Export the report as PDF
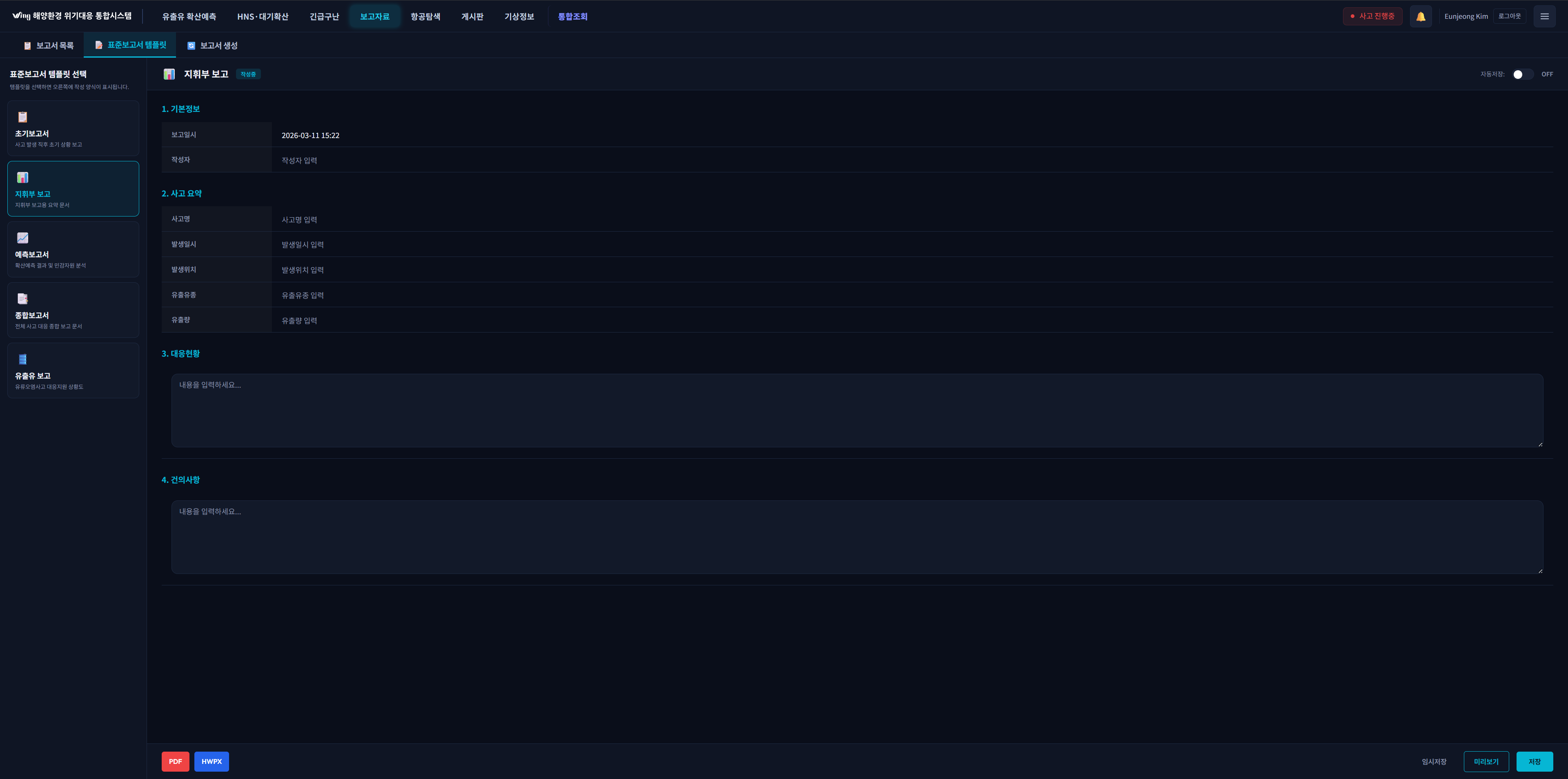 (x=175, y=761)
